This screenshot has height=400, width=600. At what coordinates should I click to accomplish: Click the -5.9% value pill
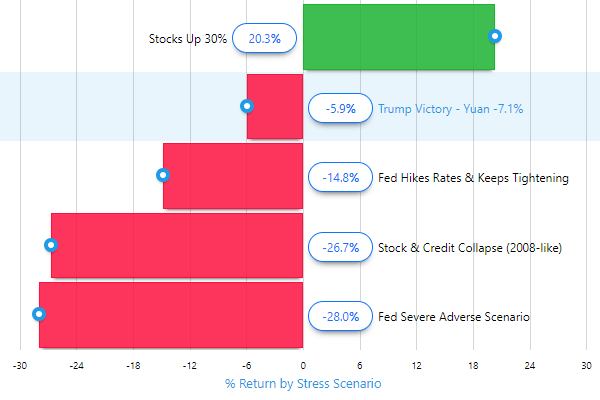tap(340, 108)
